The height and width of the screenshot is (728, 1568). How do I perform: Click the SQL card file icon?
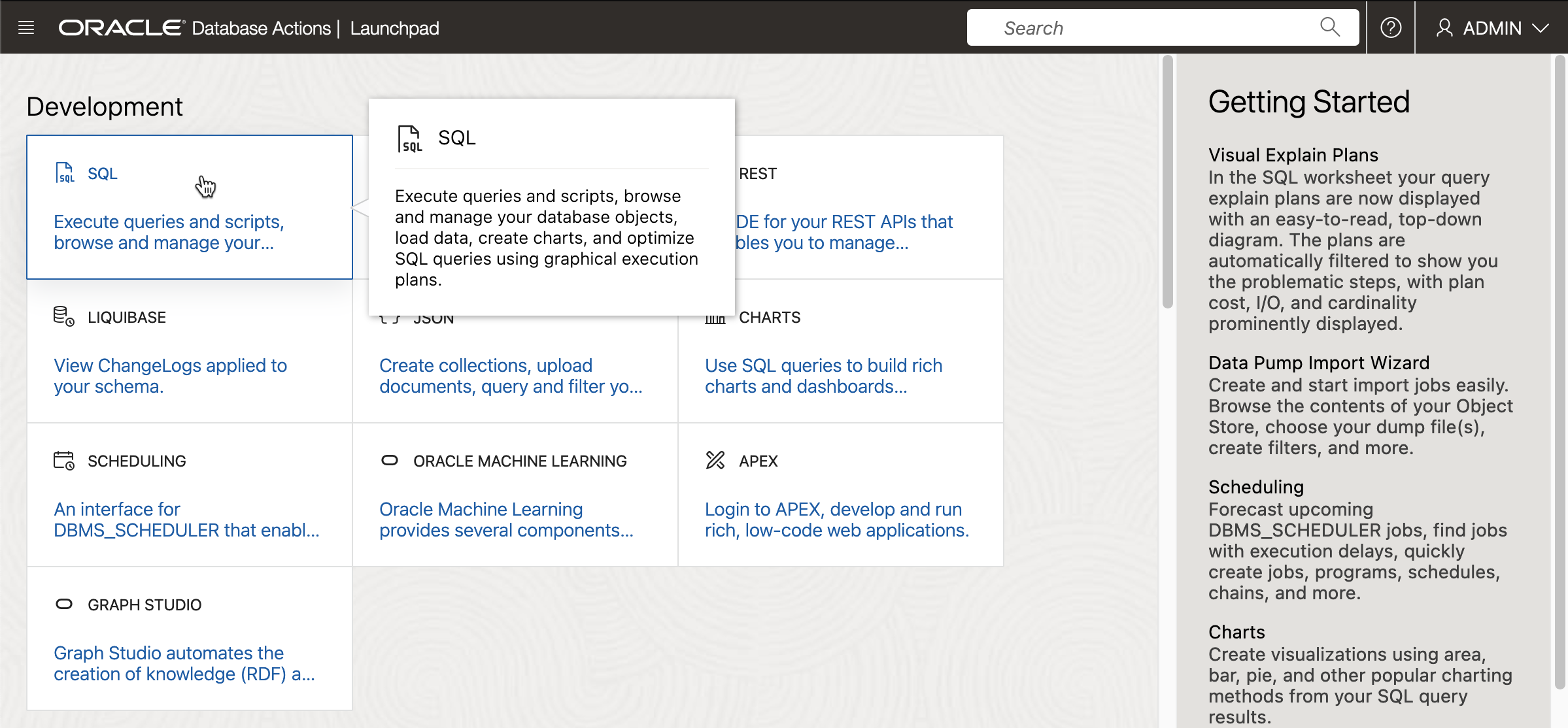point(65,173)
